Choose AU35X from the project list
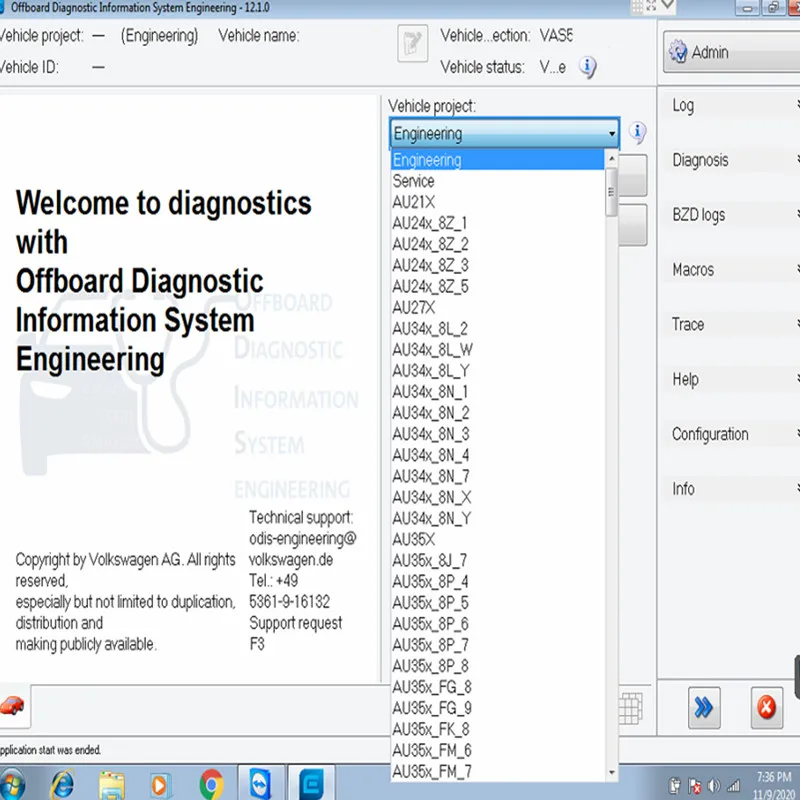The image size is (800, 800). click(498, 539)
